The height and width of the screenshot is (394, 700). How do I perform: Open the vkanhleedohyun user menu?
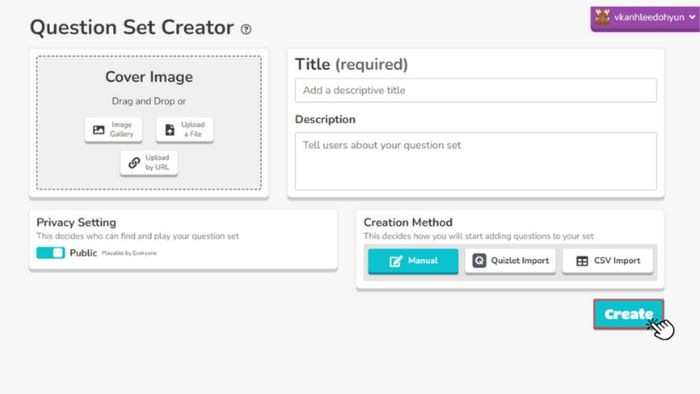pyautogui.click(x=645, y=18)
